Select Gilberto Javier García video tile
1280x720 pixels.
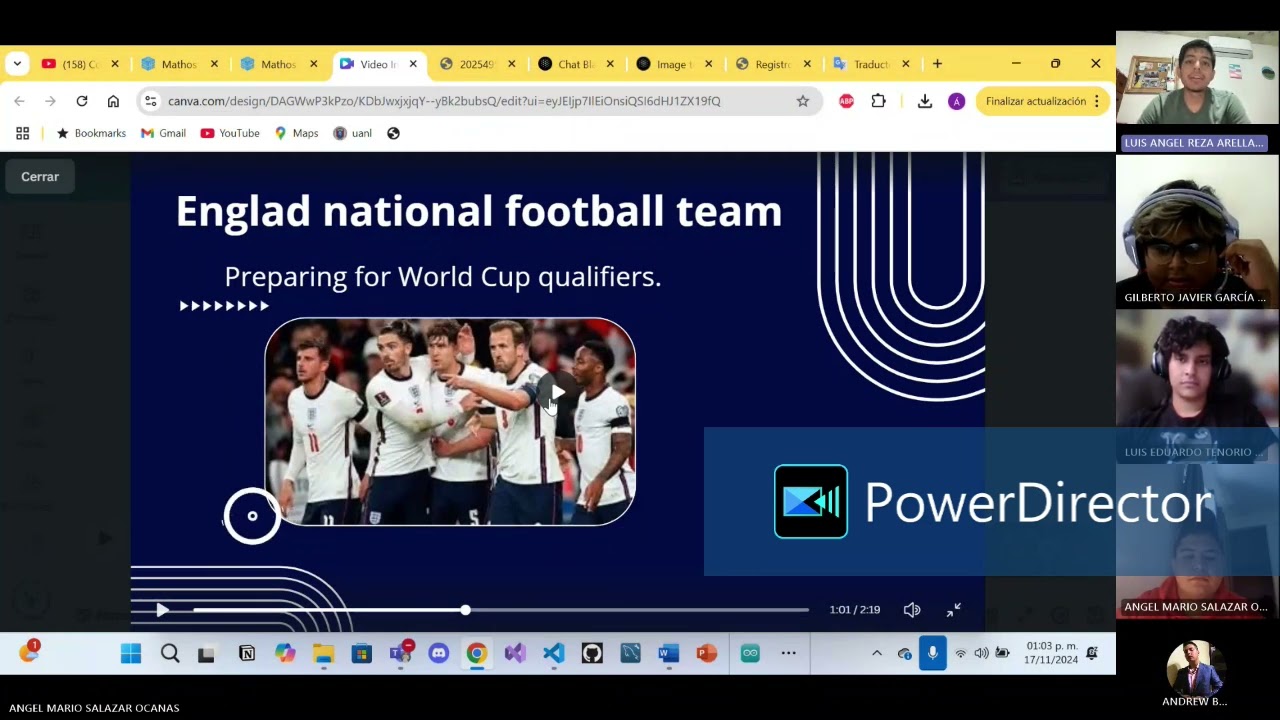pos(1197,231)
